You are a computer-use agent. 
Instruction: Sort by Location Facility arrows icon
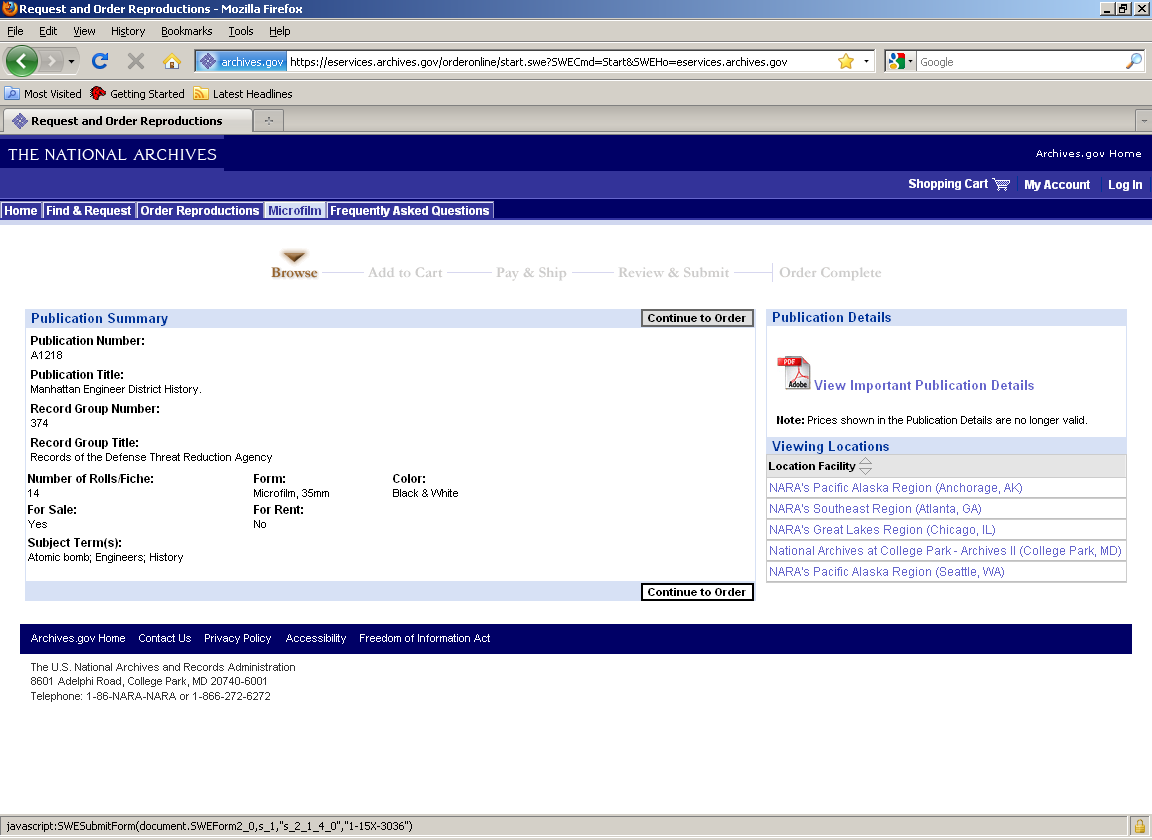point(865,466)
